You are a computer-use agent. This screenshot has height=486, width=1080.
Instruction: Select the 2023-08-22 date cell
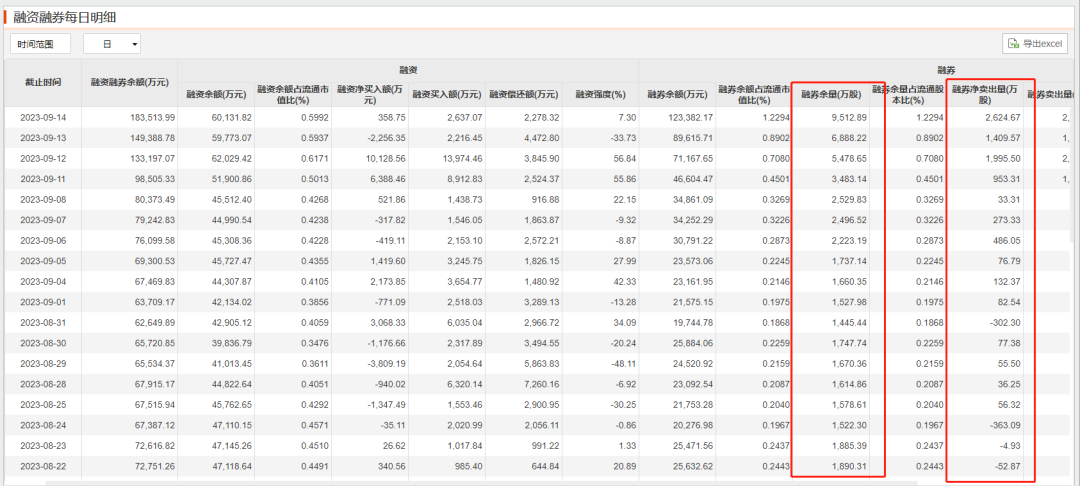tap(43, 466)
